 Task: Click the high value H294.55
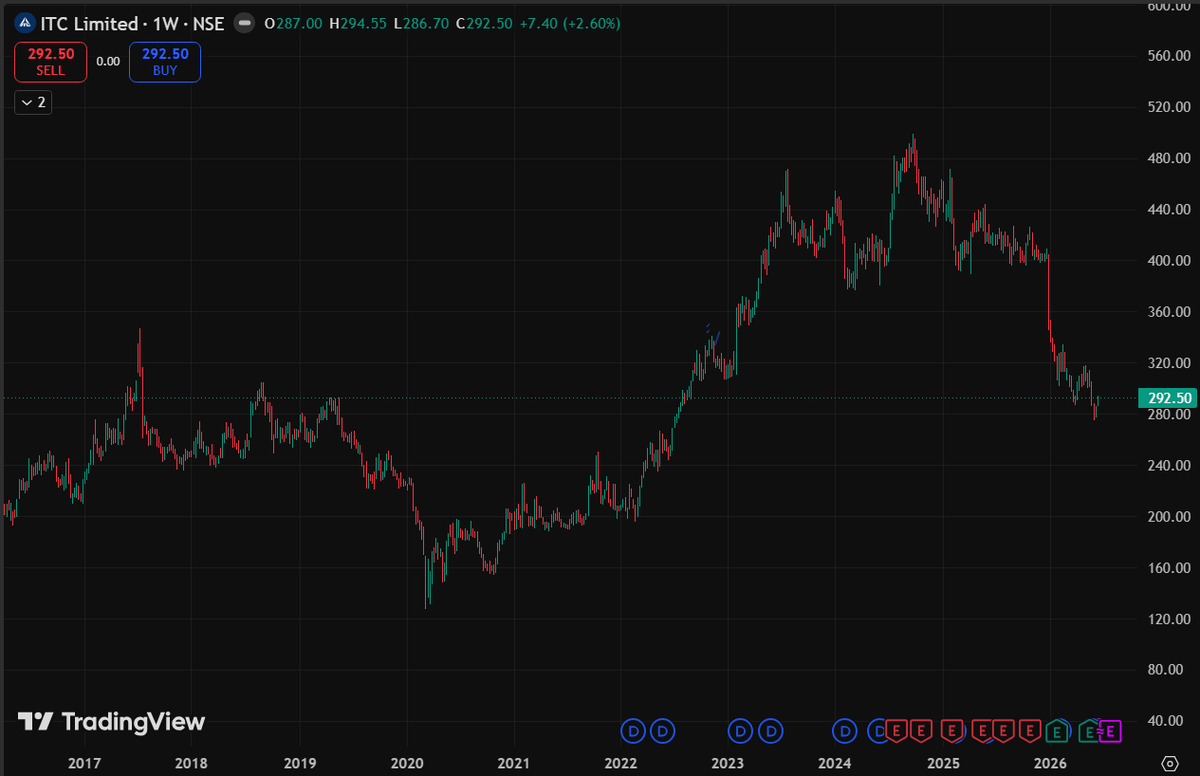357,23
